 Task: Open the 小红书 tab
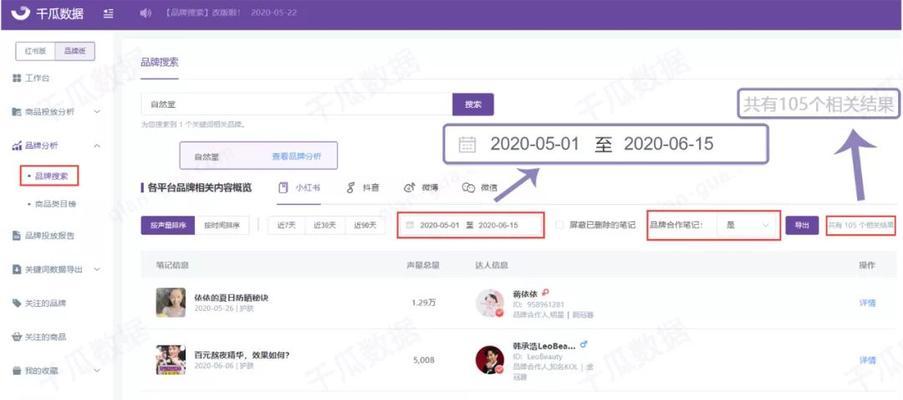(299, 188)
